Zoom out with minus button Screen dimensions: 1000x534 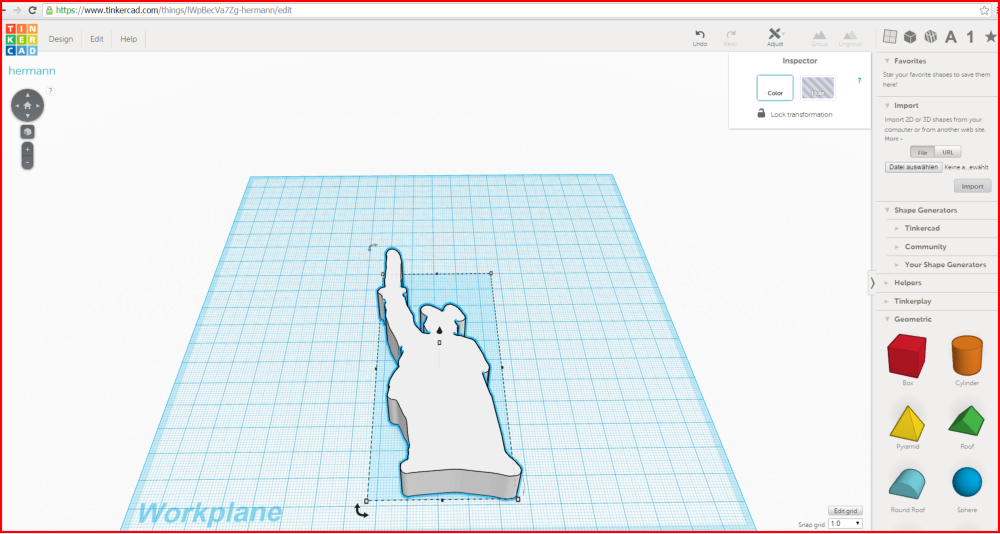[27, 163]
